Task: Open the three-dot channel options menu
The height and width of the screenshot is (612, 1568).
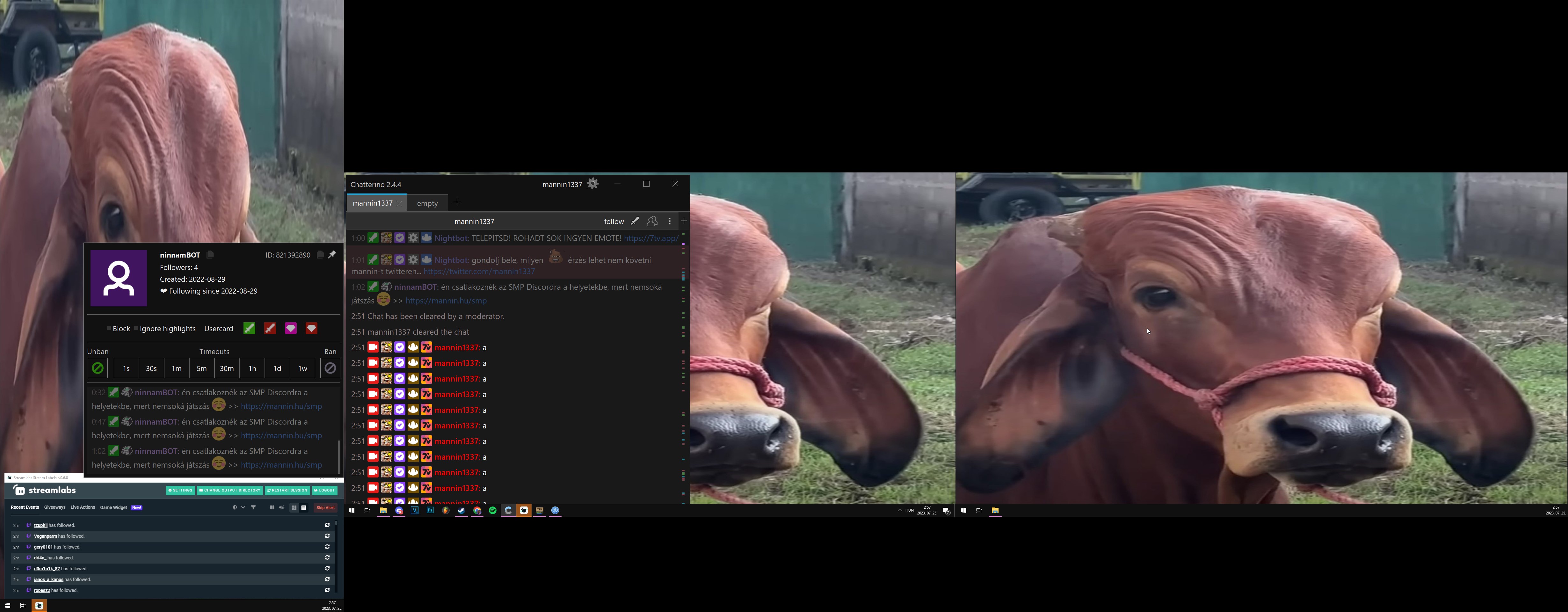Action: coord(670,221)
